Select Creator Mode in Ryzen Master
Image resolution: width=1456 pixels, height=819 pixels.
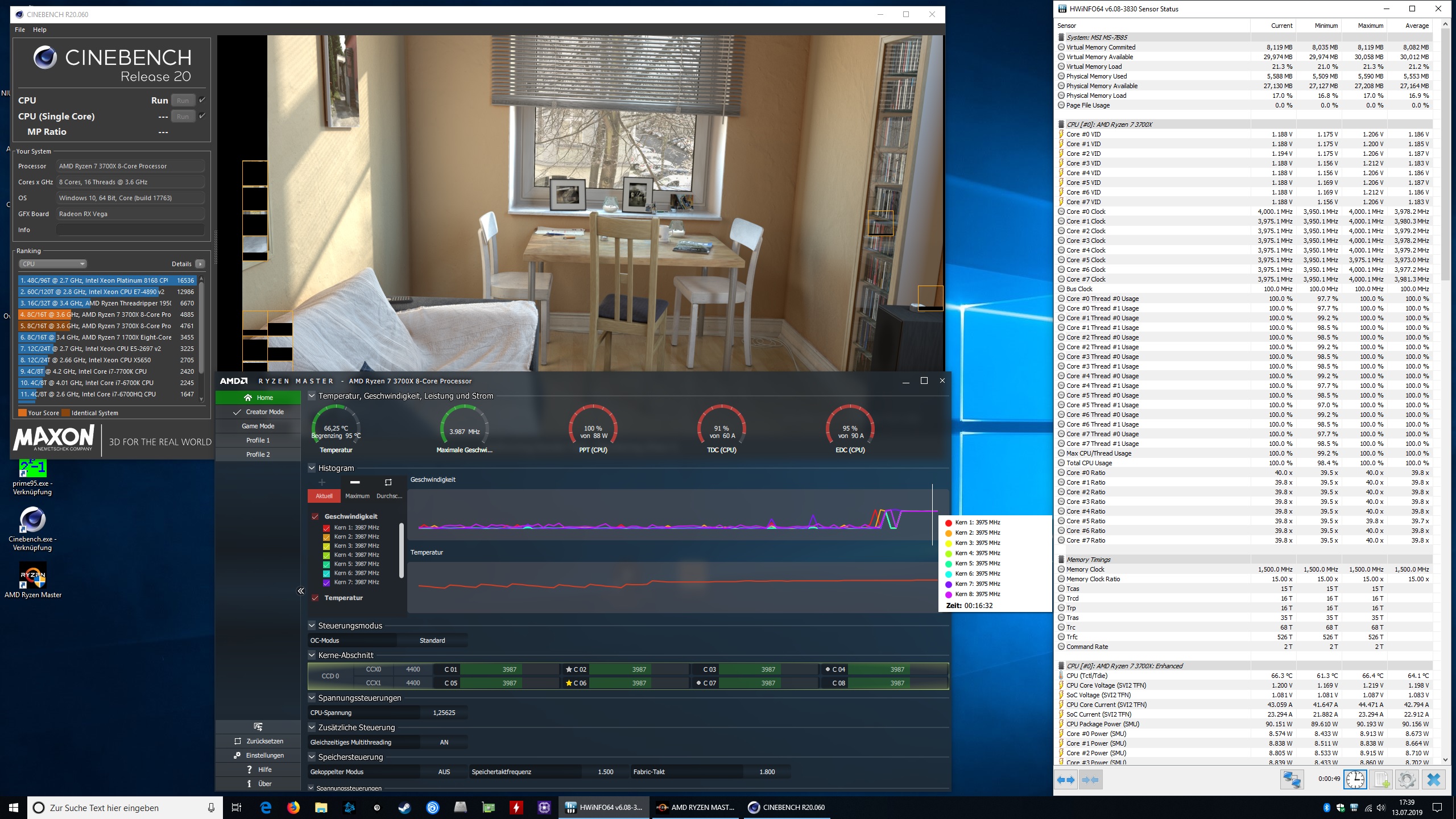258,412
